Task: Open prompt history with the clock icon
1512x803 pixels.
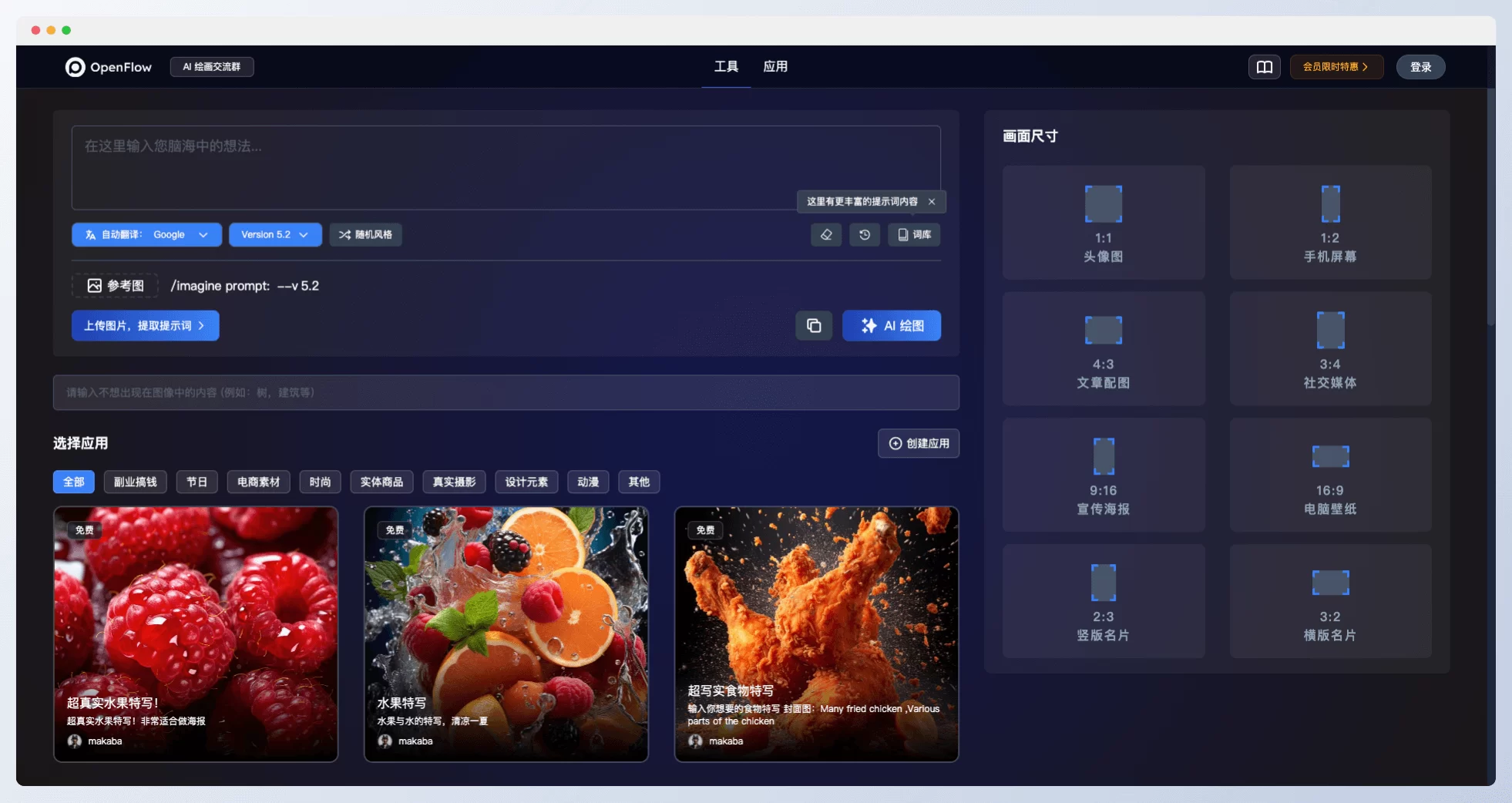Action: click(865, 235)
